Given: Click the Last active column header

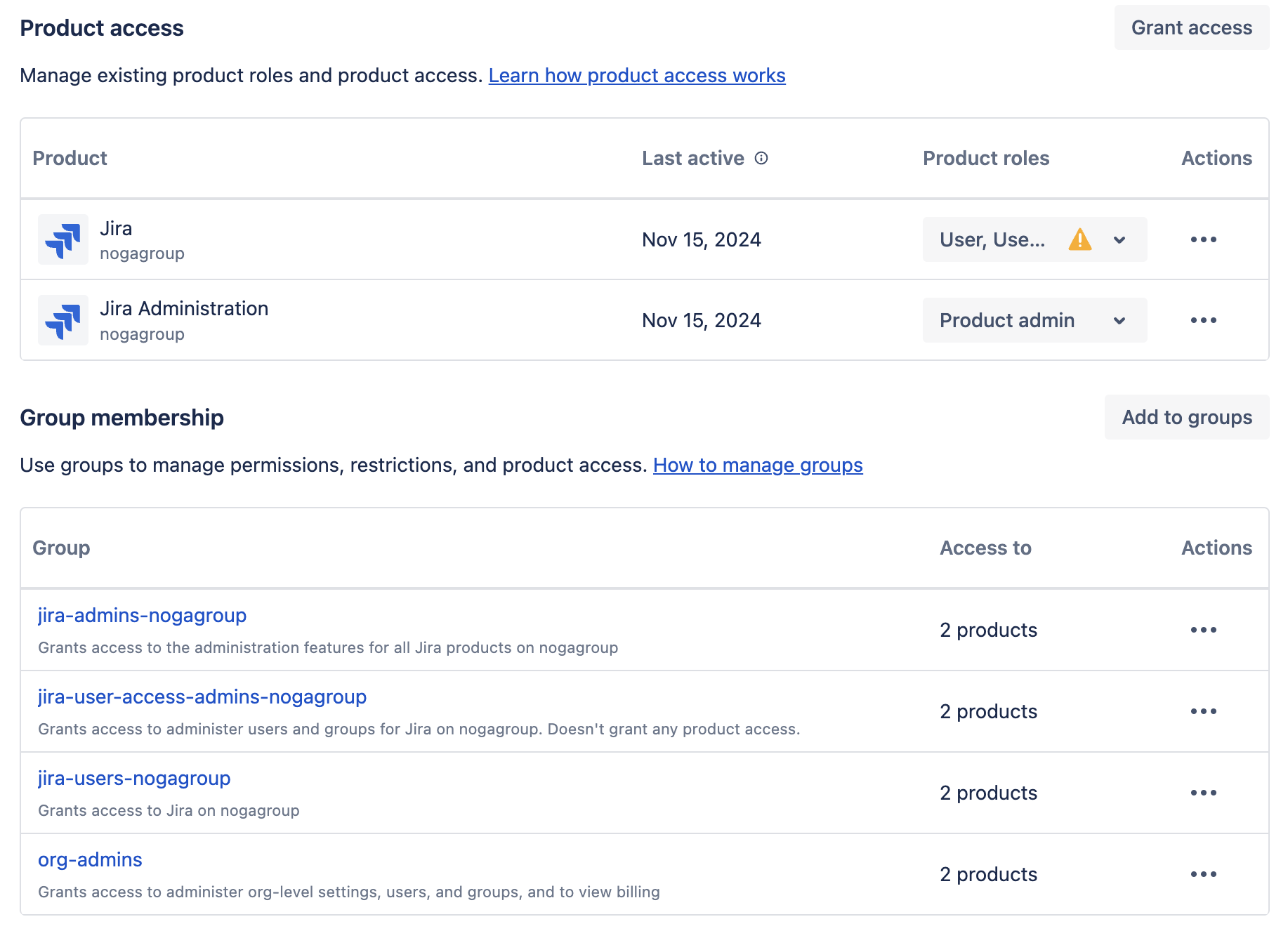Looking at the screenshot, I should [x=693, y=158].
